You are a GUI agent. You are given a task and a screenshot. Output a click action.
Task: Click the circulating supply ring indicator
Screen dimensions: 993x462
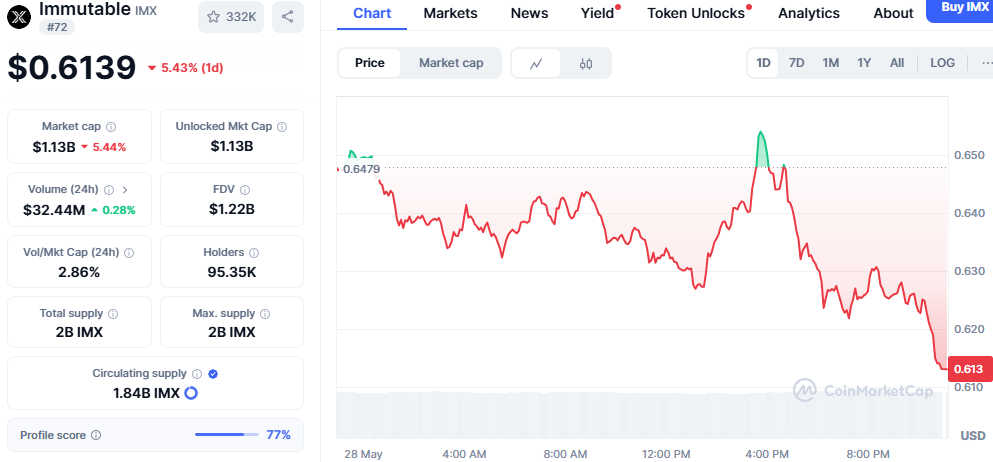tap(191, 393)
